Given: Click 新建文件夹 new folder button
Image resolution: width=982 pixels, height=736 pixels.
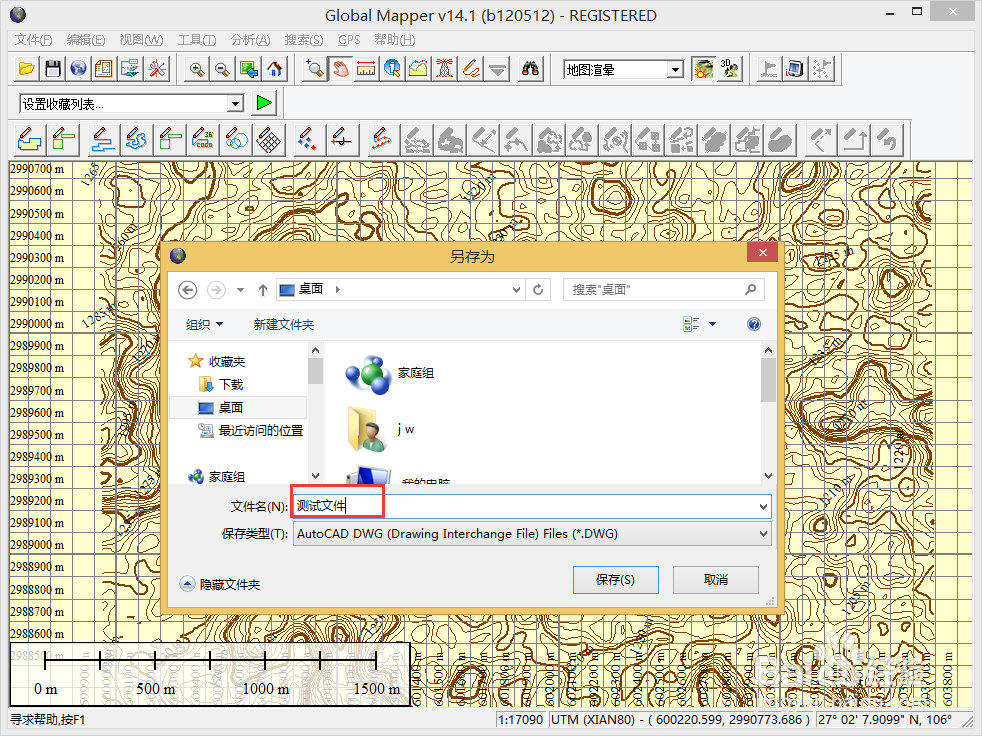Looking at the screenshot, I should [284, 324].
